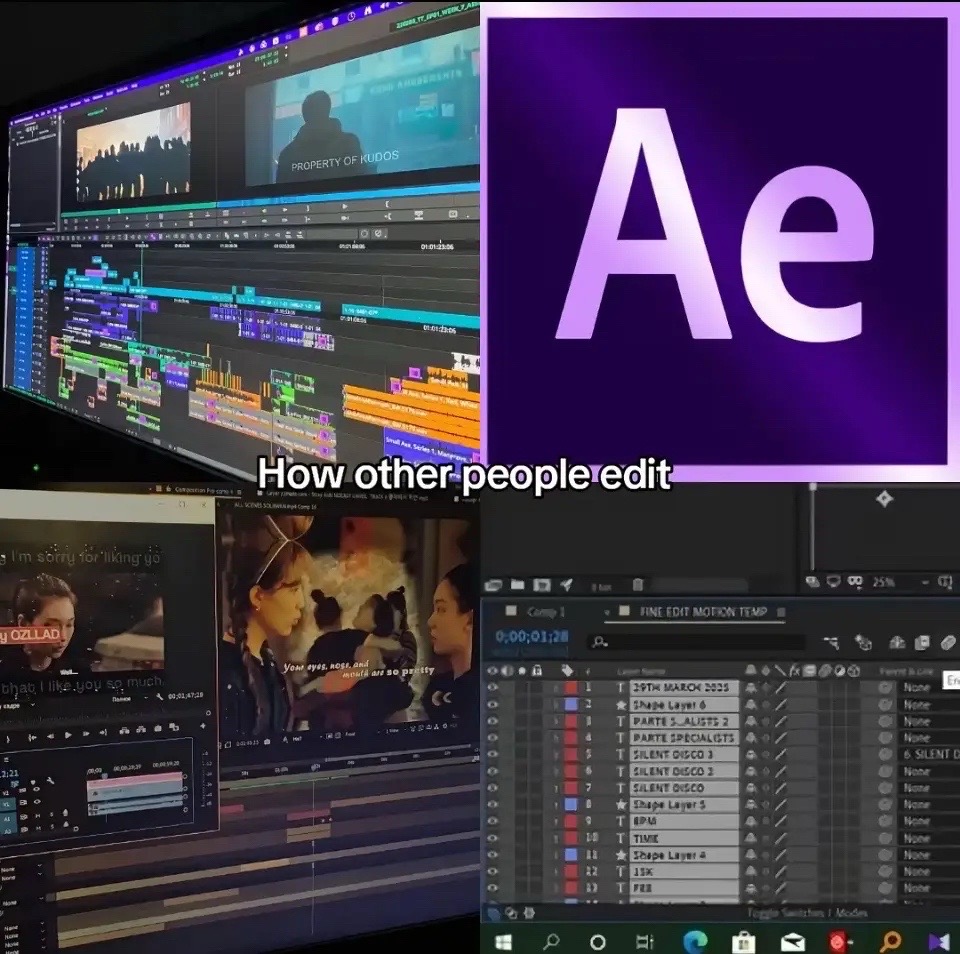Image resolution: width=960 pixels, height=954 pixels.
Task: Click the motion blur enable icon
Action: point(948,642)
